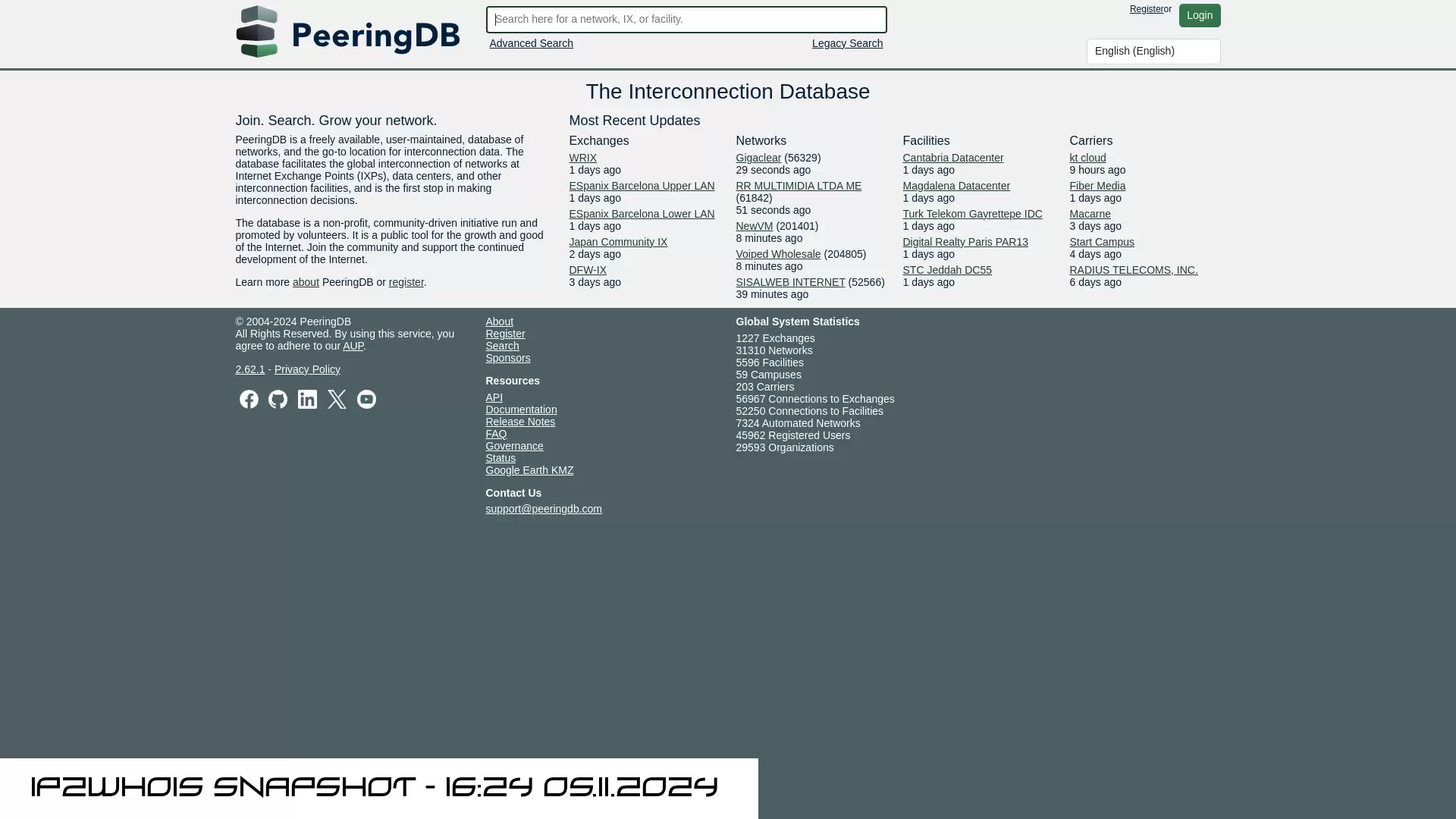Open the DFW-IX exchange

588,270
